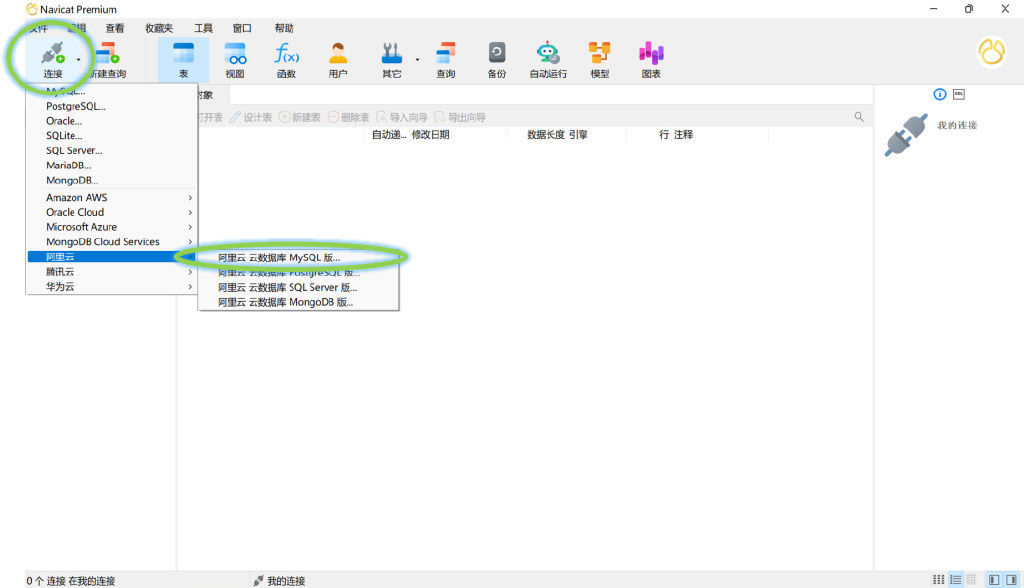Viewport: 1024px width, 588px height.
Task: Click the Model (模型) toolbar icon
Action: [x=600, y=54]
